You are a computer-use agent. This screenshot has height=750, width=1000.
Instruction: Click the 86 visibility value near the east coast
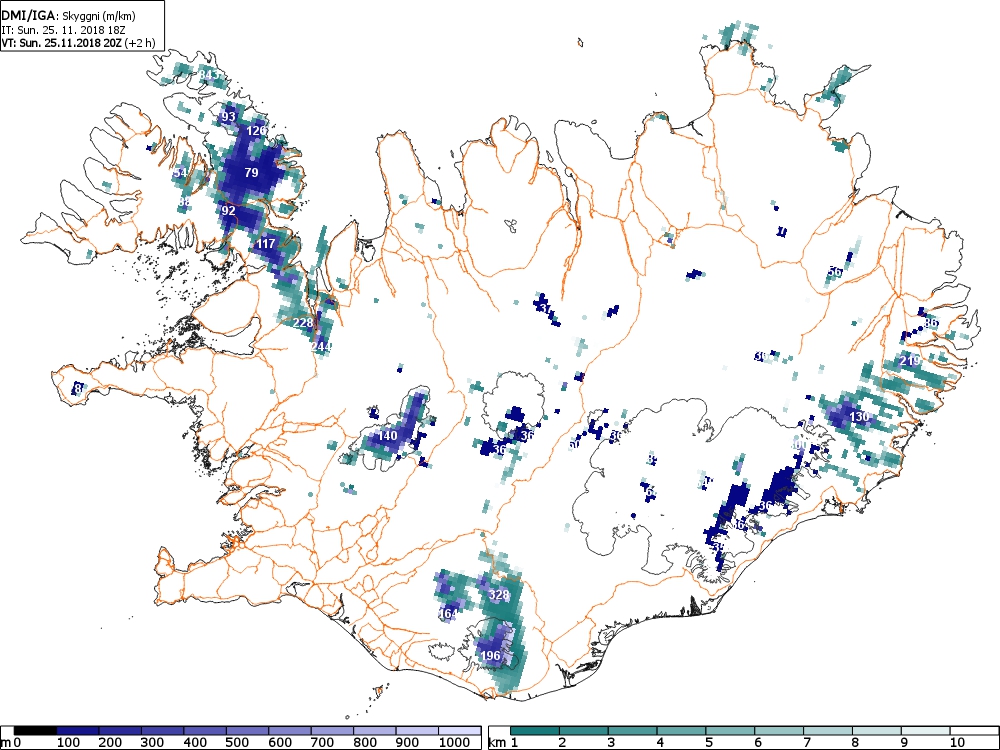coord(931,323)
